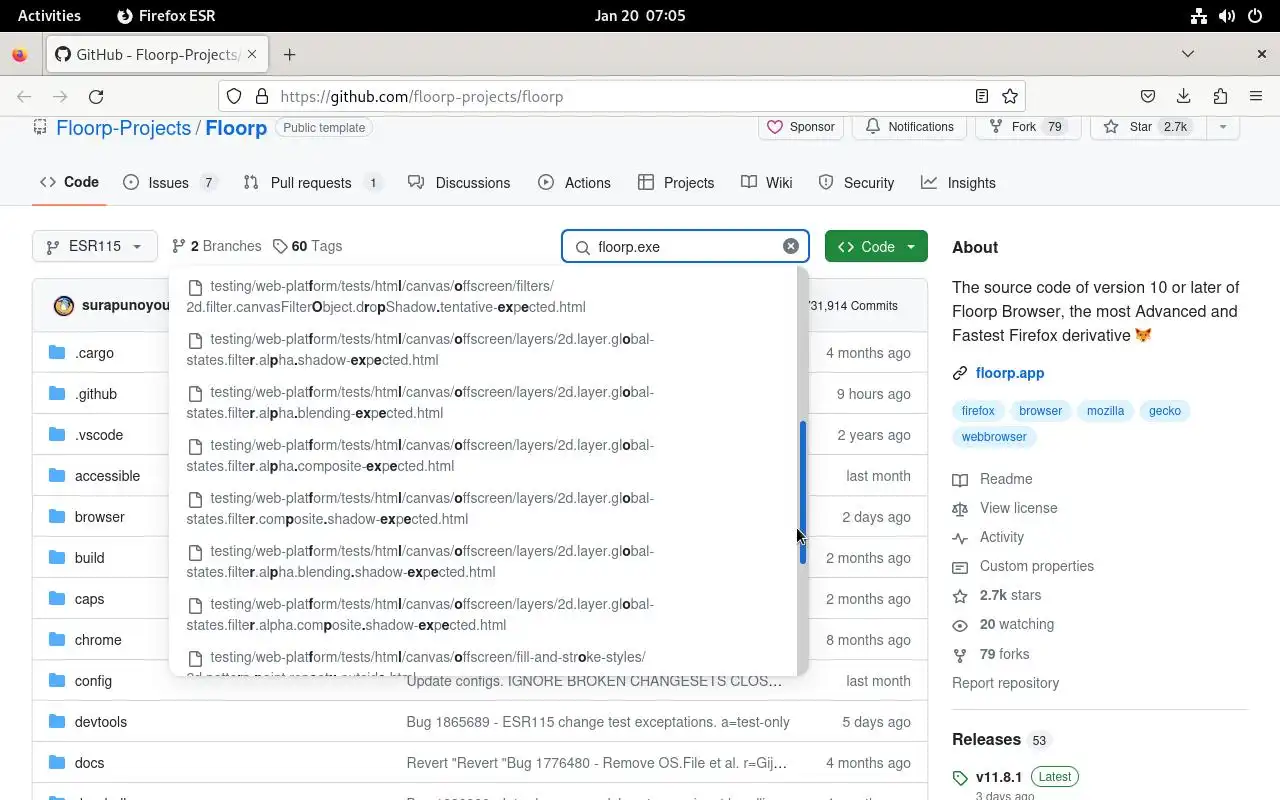Open Firefox application hamburger menu
1280x800 pixels.
pos(1256,96)
